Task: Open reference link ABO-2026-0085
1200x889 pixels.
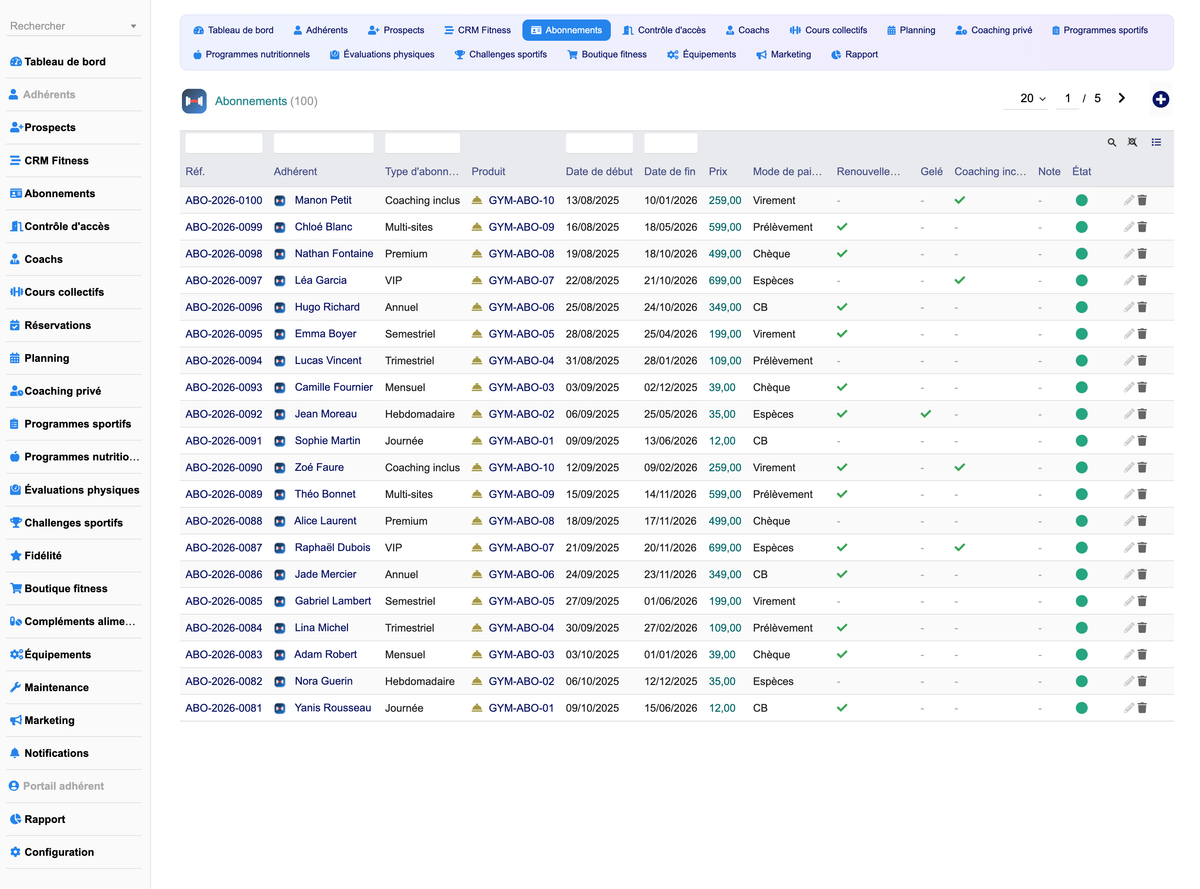Action: pyautogui.click(x=224, y=601)
